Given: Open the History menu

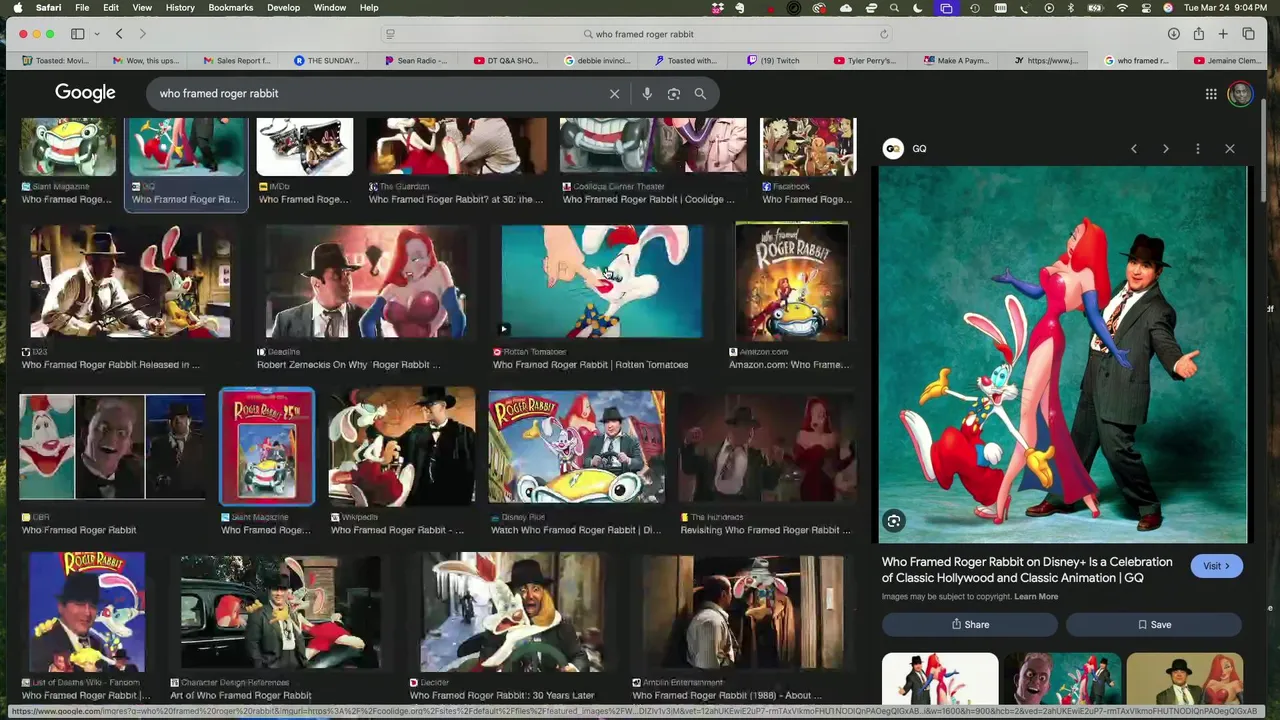Looking at the screenshot, I should coord(180,8).
